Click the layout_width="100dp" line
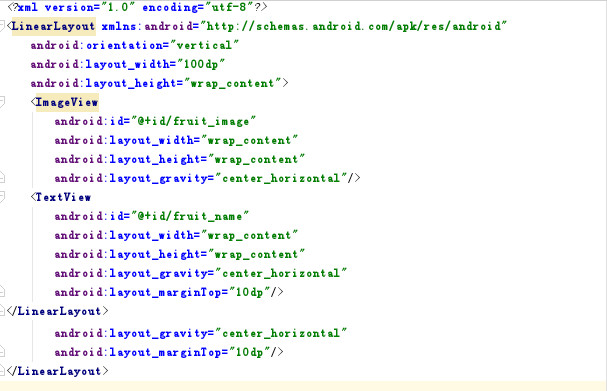 (x=128, y=64)
